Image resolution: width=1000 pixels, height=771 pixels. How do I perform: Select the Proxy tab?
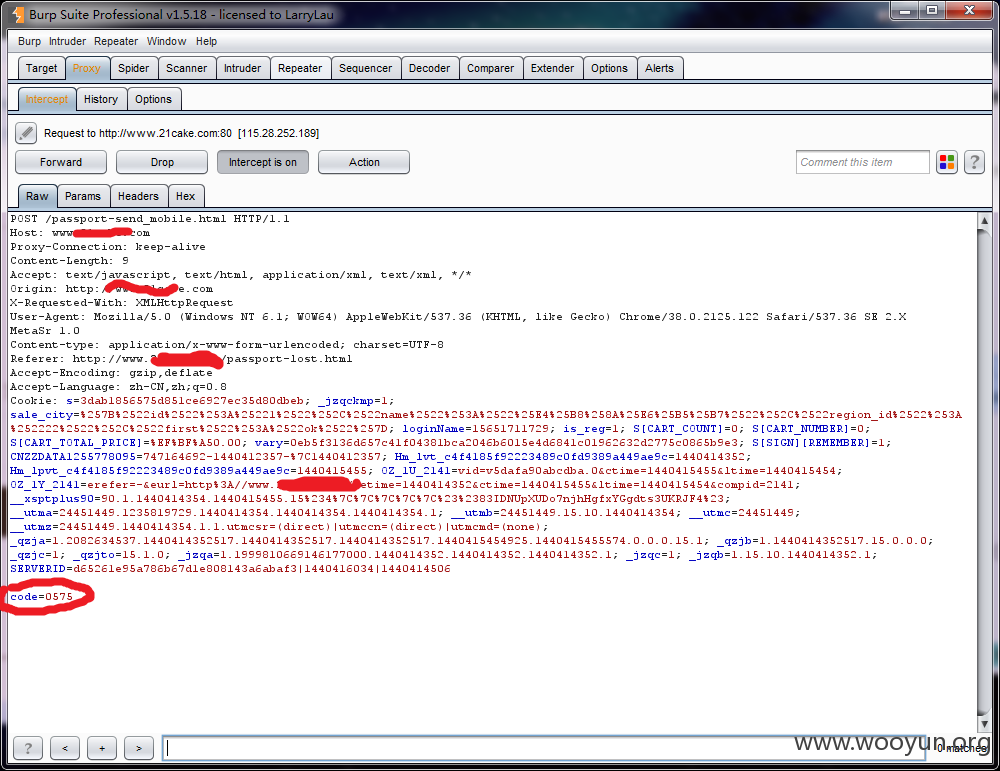click(87, 68)
